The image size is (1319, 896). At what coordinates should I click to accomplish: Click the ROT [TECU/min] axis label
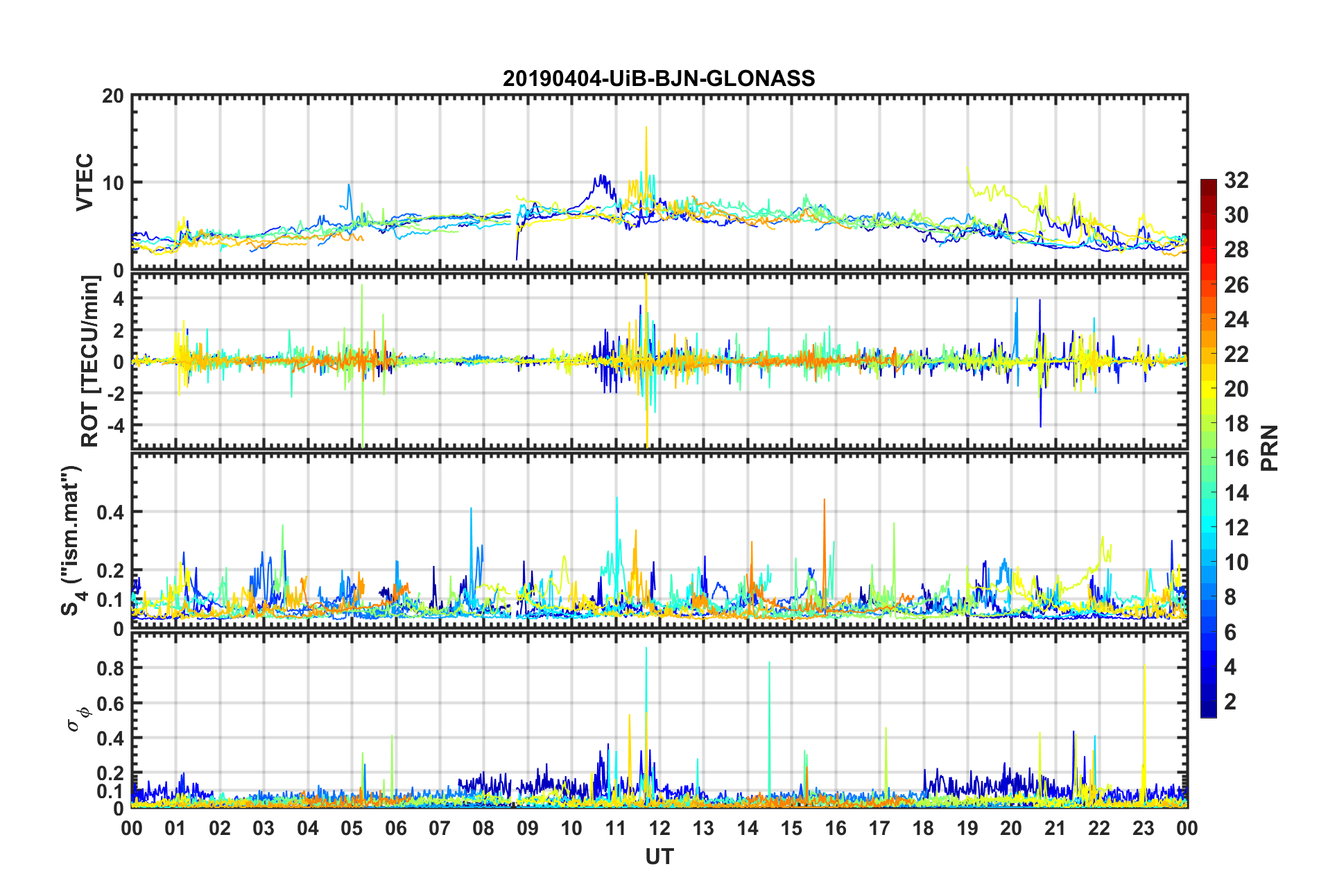[90, 361]
